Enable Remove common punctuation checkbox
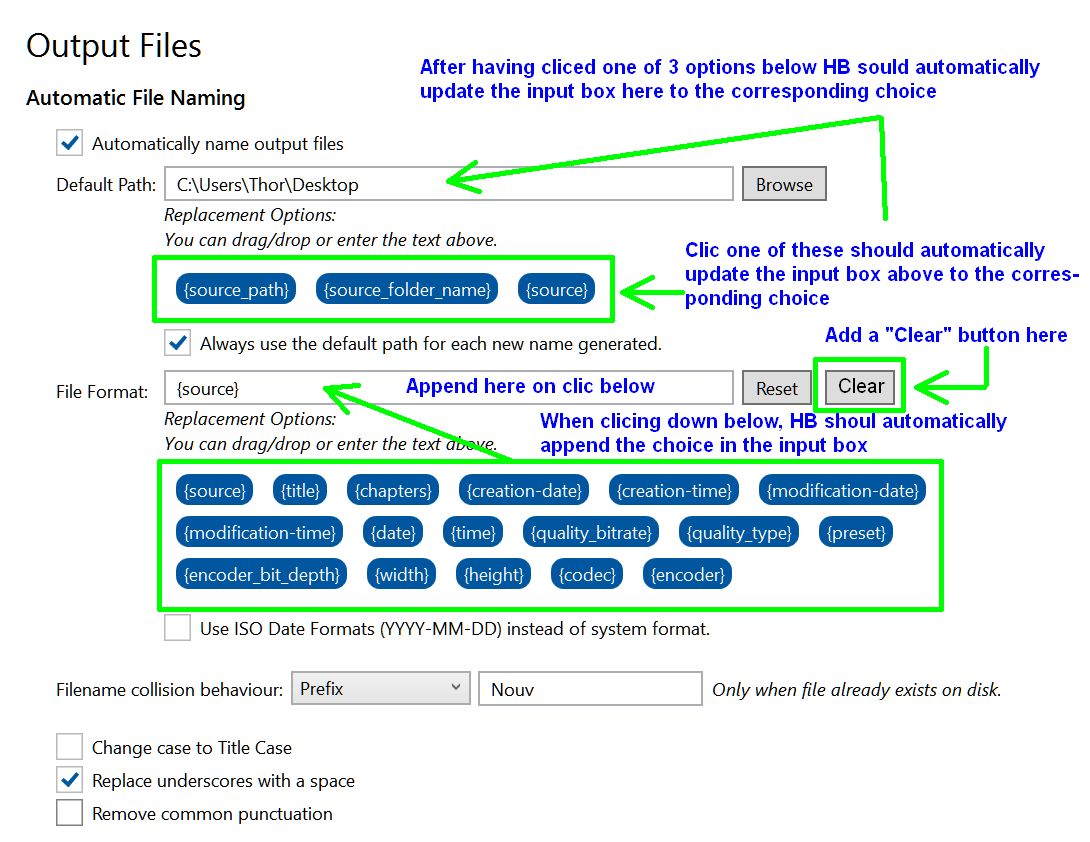This screenshot has height=842, width=1090. (70, 813)
